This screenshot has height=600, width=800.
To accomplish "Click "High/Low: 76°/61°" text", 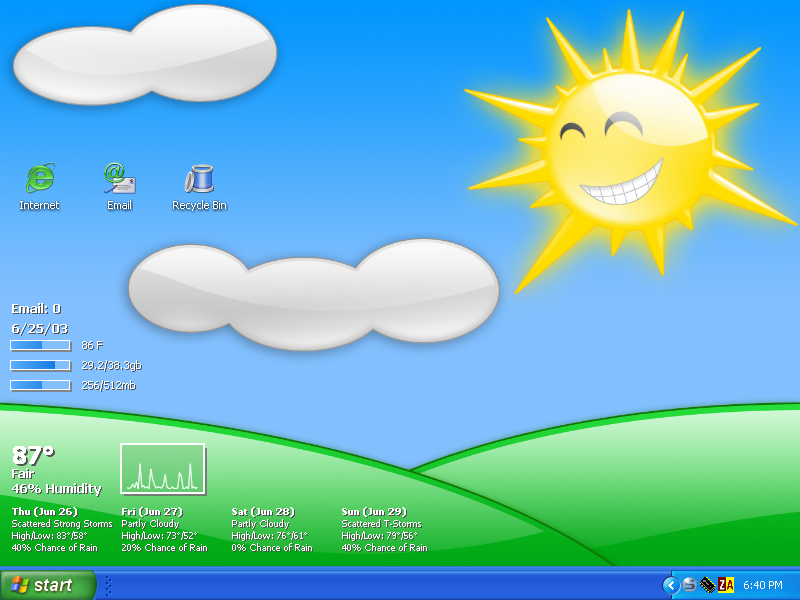I will (269, 536).
